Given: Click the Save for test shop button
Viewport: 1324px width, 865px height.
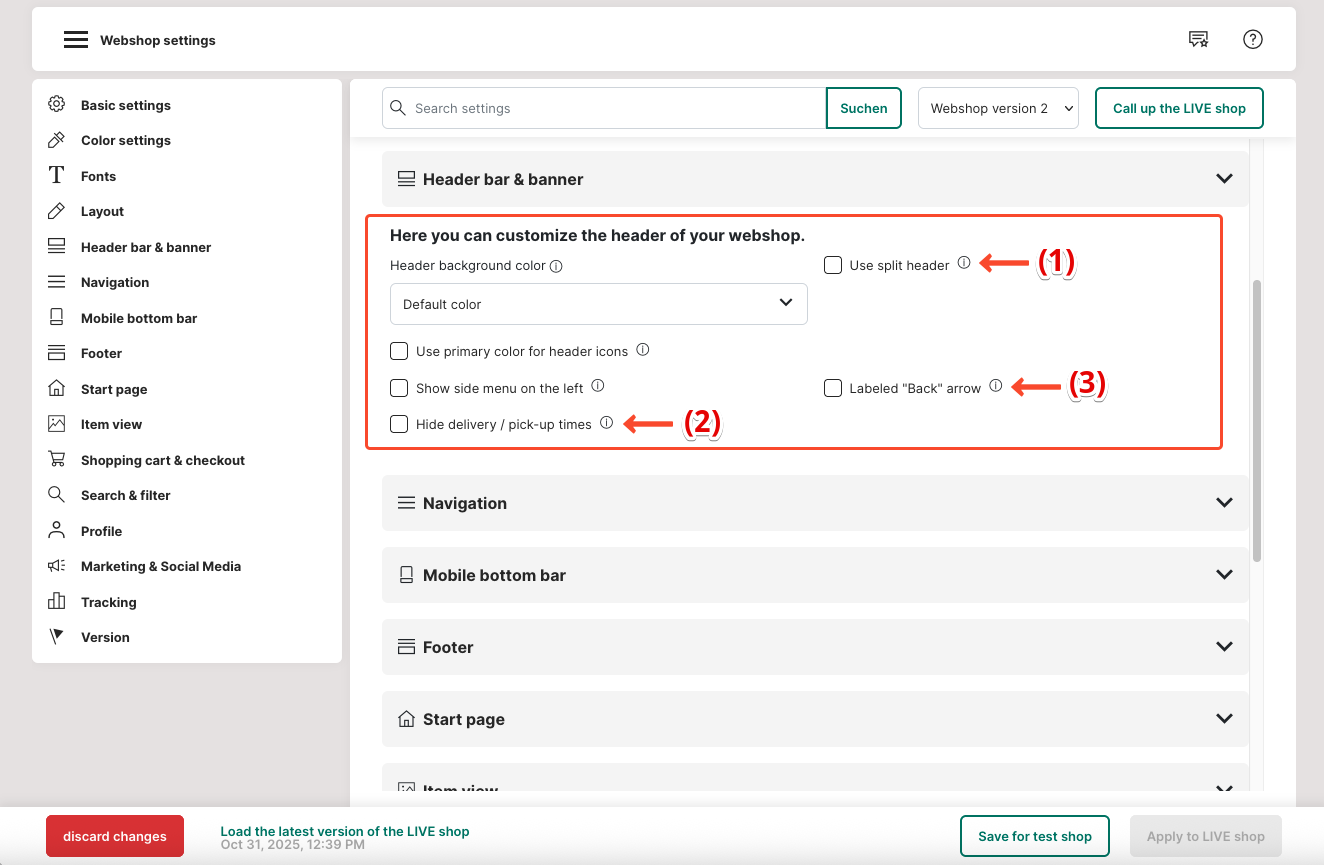Looking at the screenshot, I should pos(1034,836).
